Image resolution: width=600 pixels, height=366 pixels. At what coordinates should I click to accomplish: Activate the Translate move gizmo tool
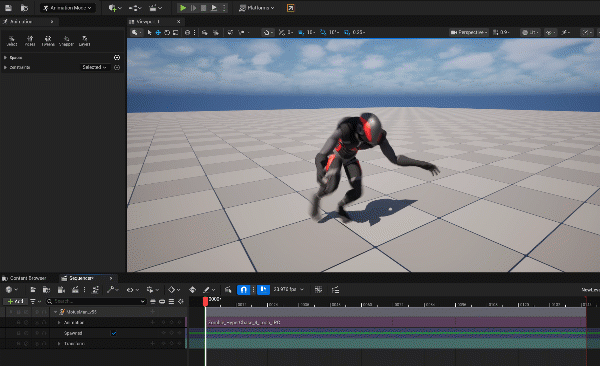pos(158,33)
